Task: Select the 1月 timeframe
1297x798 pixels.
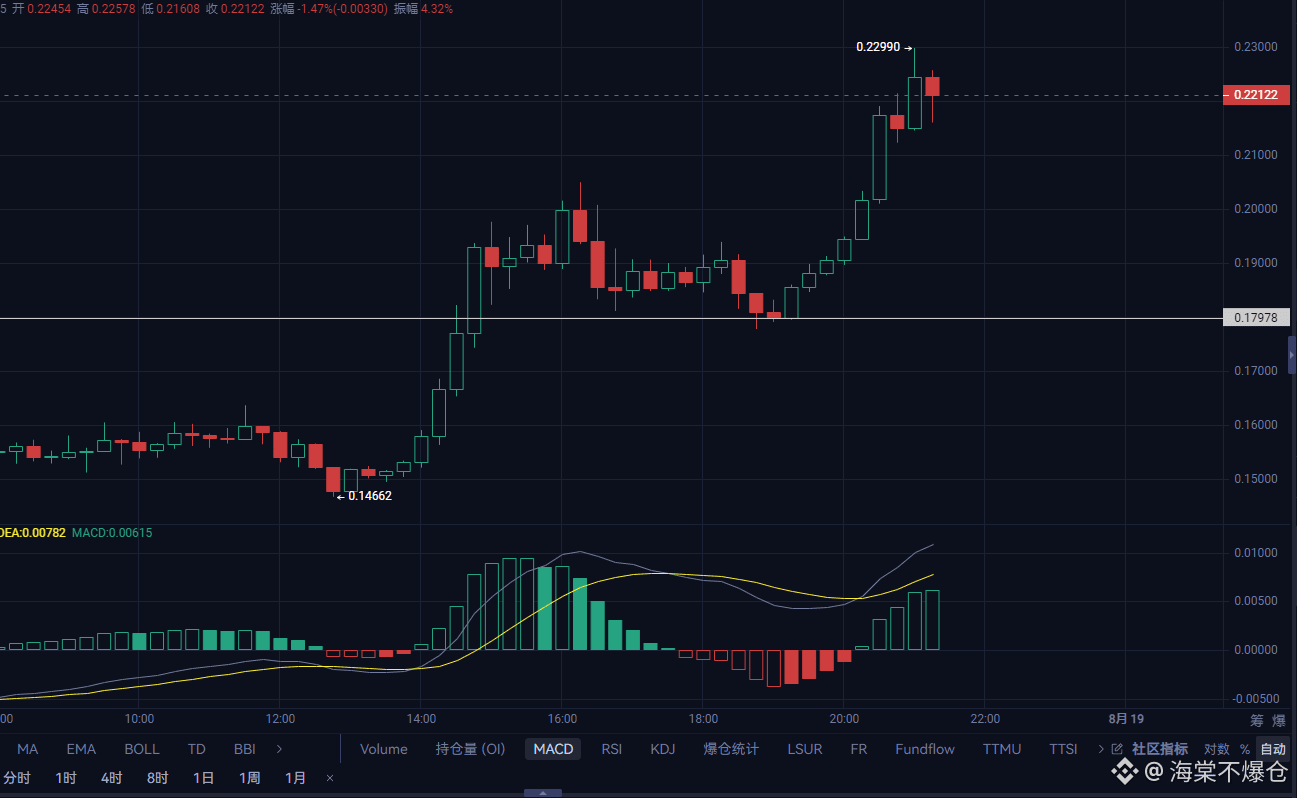Action: [x=295, y=778]
